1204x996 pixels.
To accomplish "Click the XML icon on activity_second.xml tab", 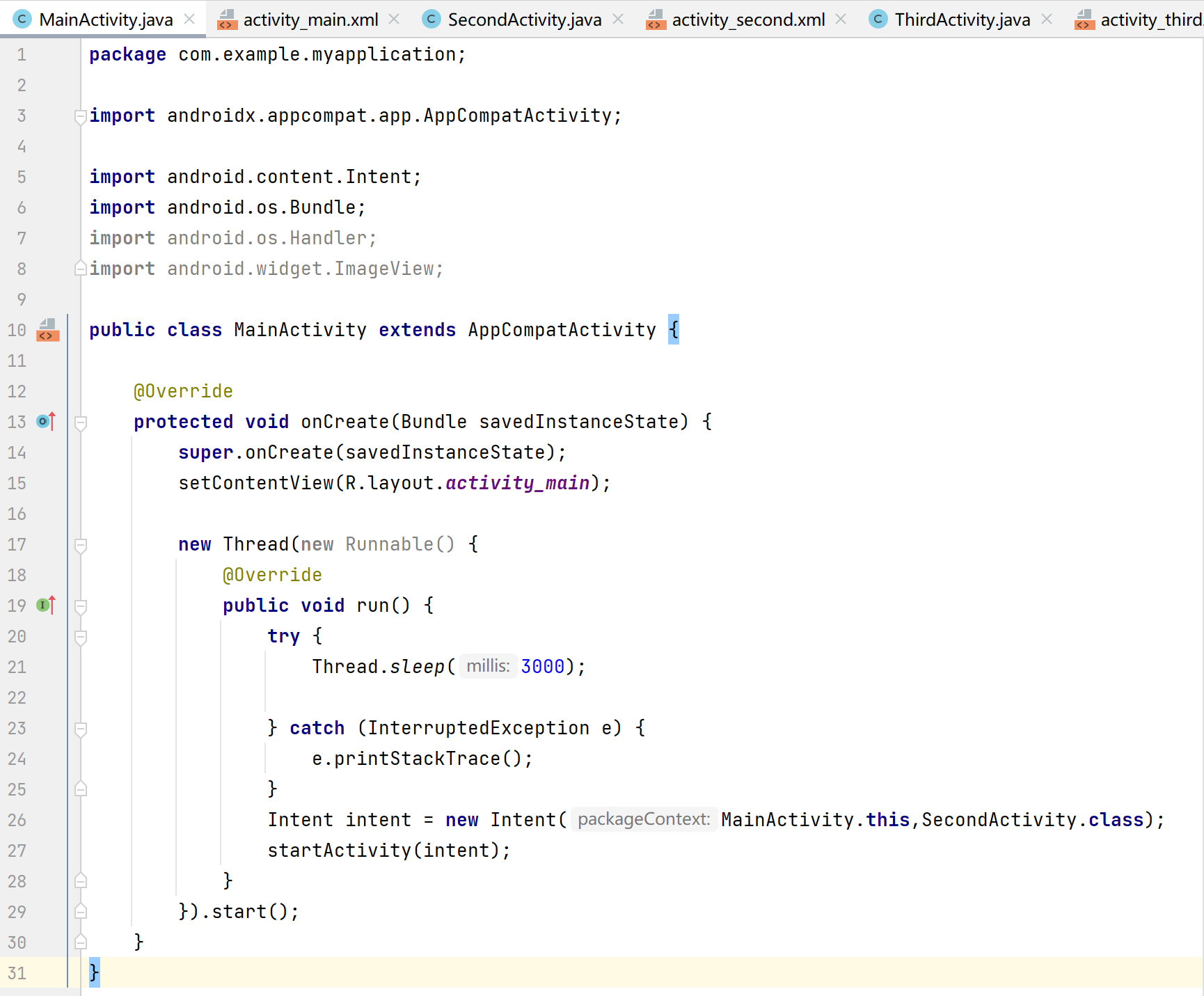I will click(x=655, y=19).
